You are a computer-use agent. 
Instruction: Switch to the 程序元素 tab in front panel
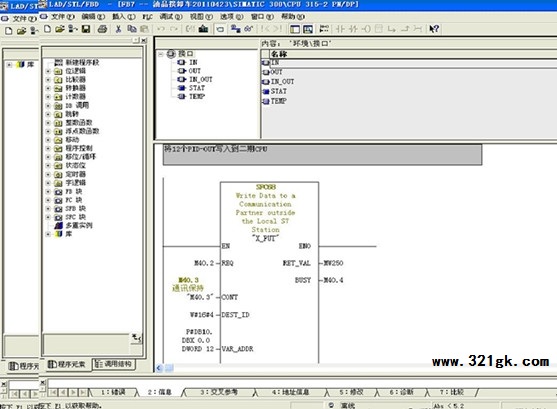(x=67, y=364)
